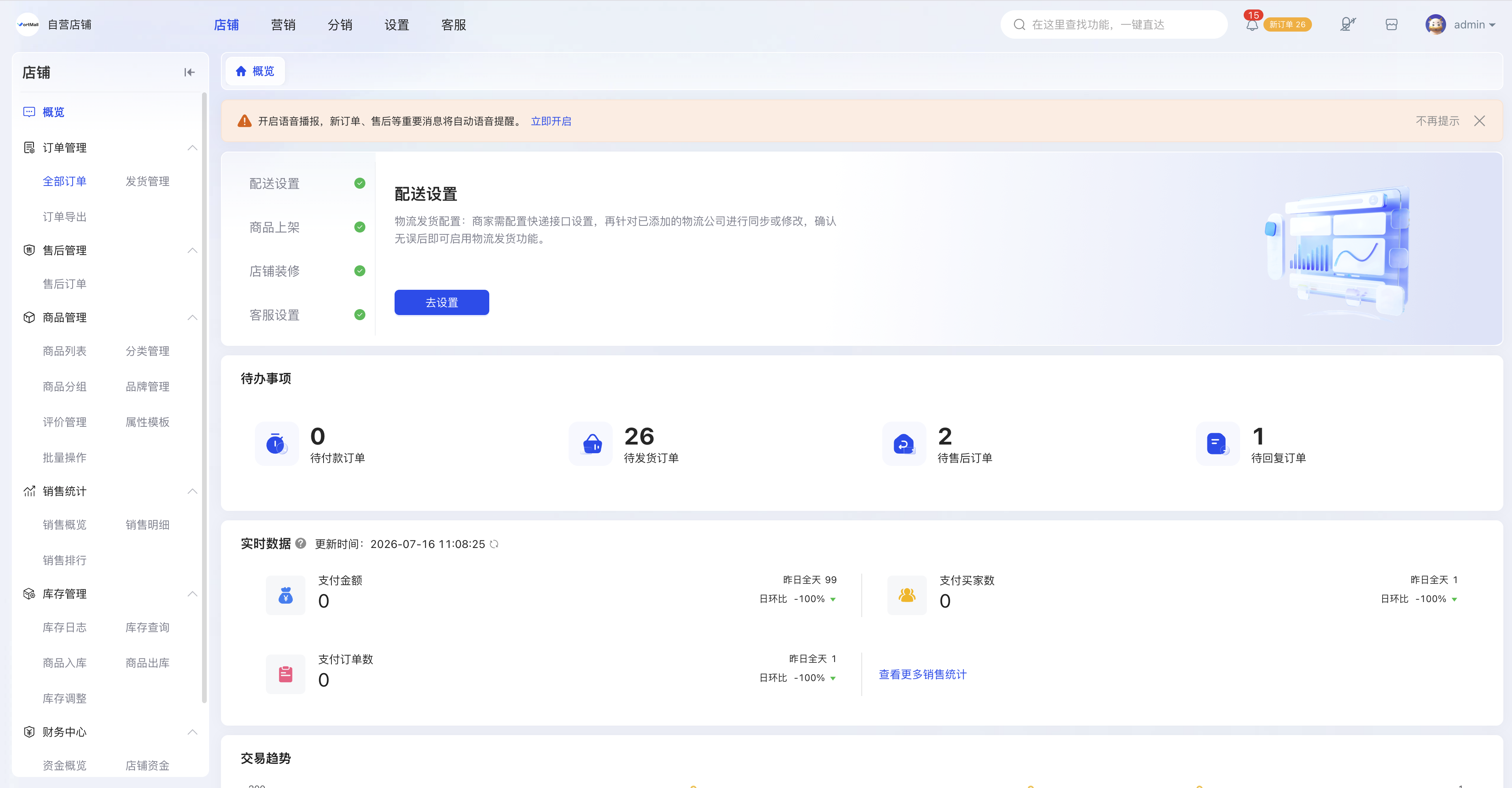Viewport: 1512px width, 788px height.
Task: Collapse the 财务中心 section
Action: pyautogui.click(x=192, y=732)
